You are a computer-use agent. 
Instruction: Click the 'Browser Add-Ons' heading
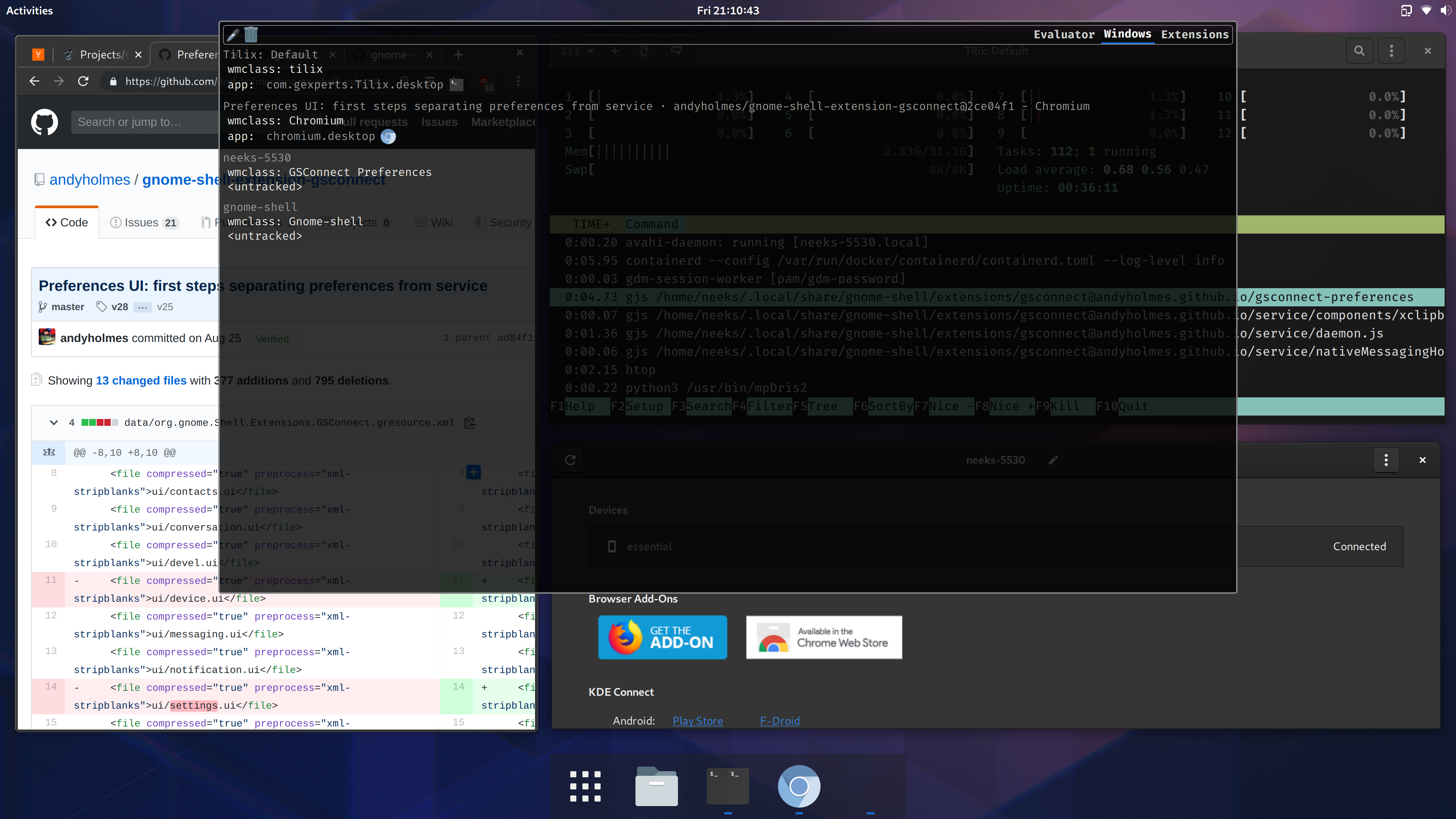click(633, 599)
